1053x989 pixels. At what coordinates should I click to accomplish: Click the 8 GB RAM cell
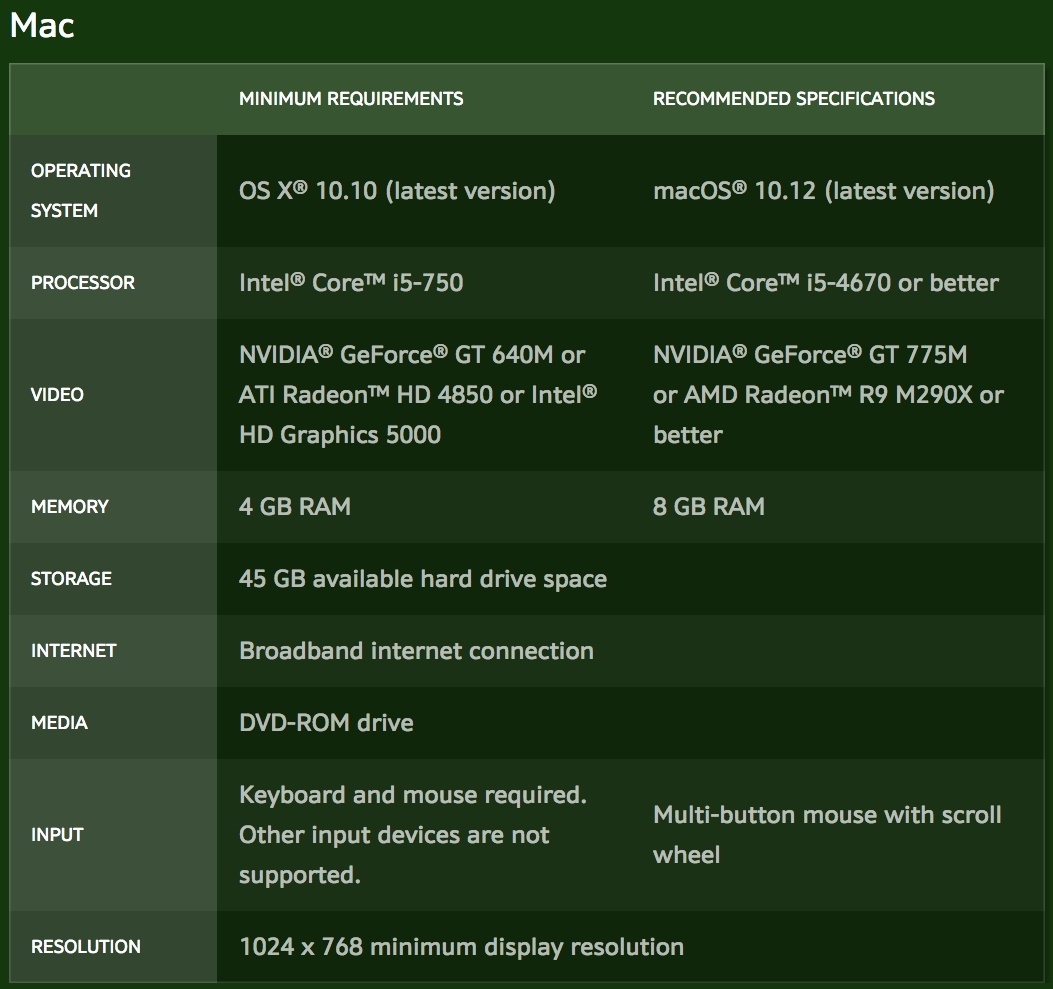tap(708, 507)
